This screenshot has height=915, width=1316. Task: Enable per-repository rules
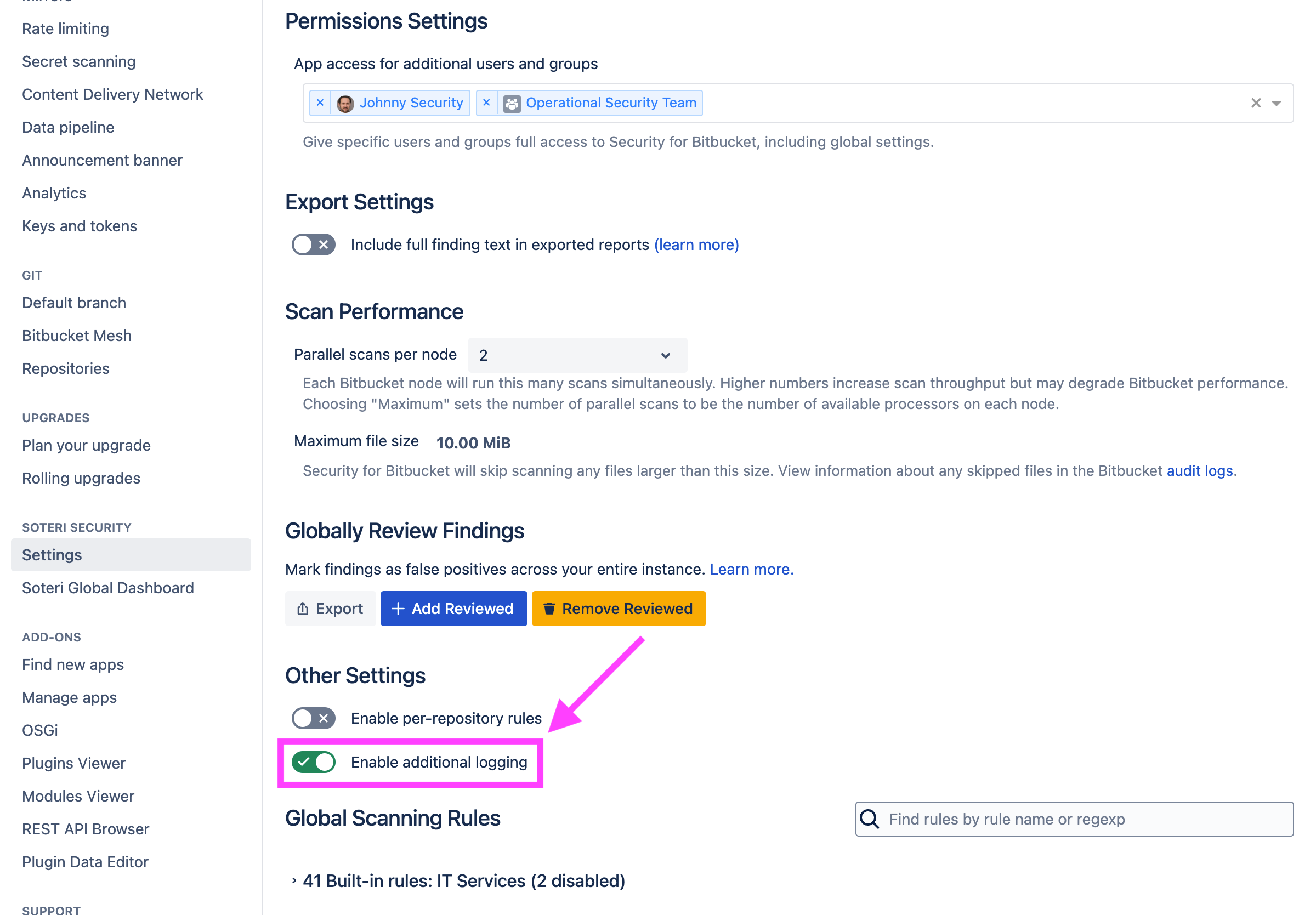[313, 718]
